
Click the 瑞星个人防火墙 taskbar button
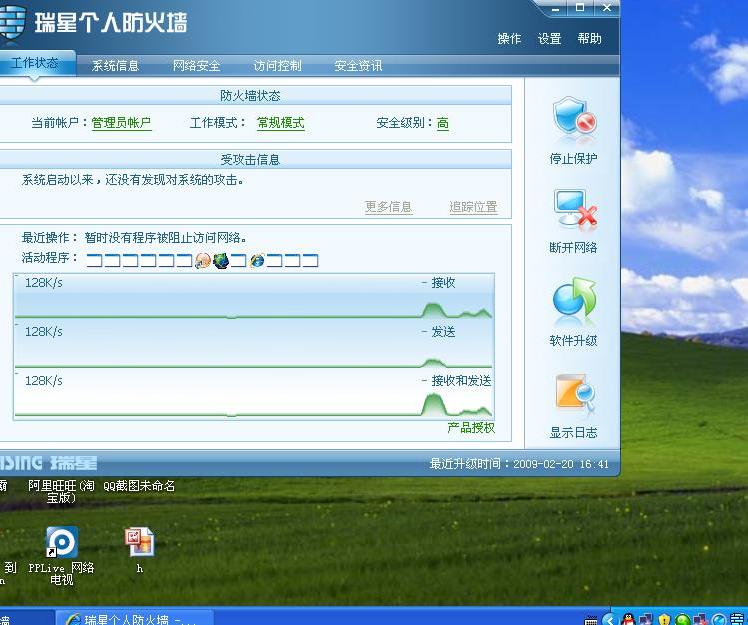coord(135,618)
